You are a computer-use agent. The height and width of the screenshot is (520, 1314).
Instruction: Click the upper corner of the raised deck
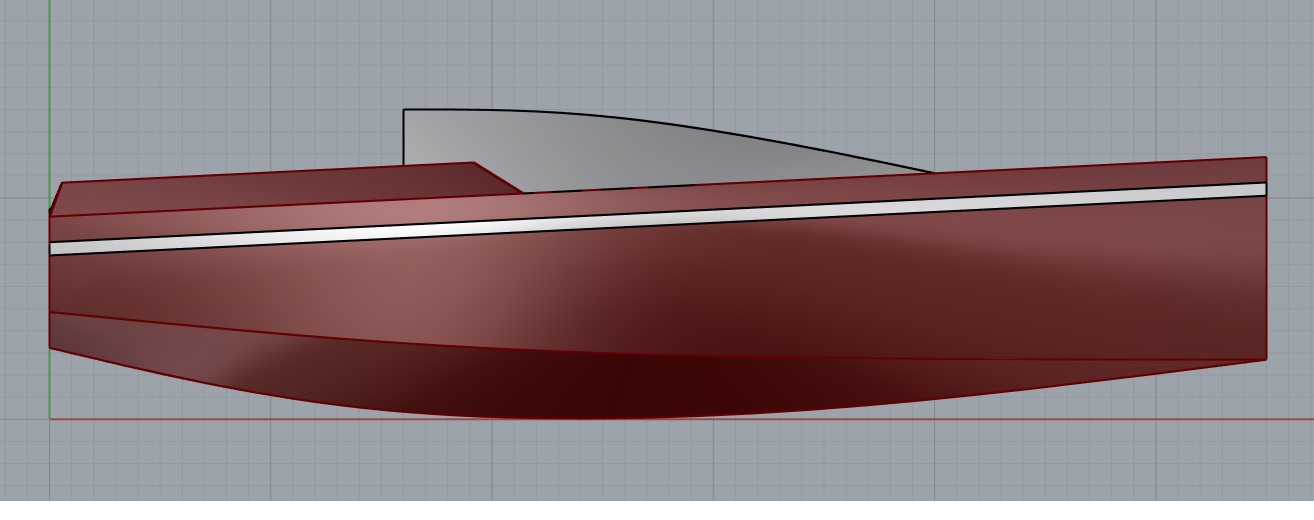pos(474,163)
